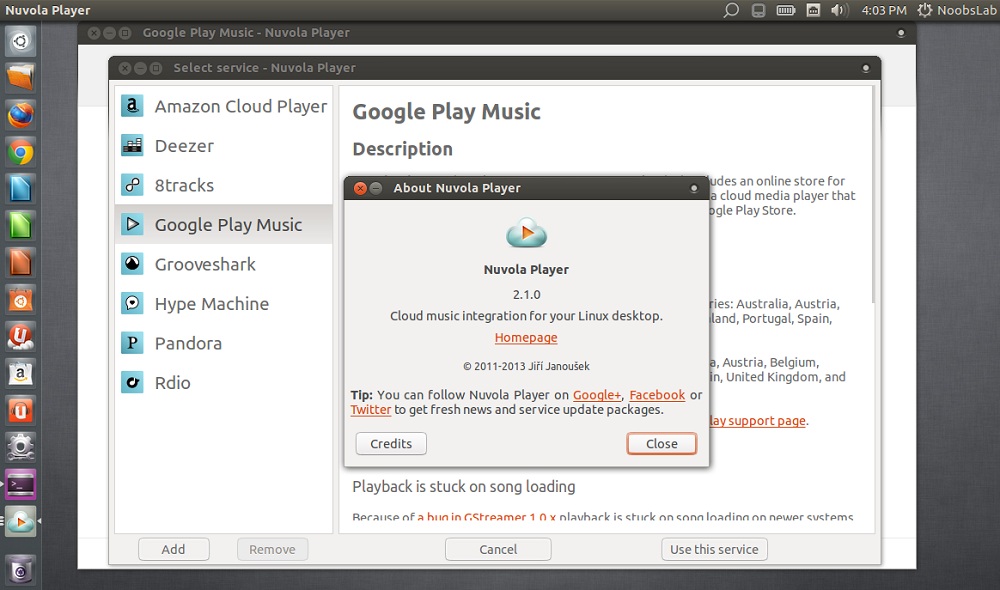Click the Remove button
The width and height of the screenshot is (1000, 590).
click(272, 549)
